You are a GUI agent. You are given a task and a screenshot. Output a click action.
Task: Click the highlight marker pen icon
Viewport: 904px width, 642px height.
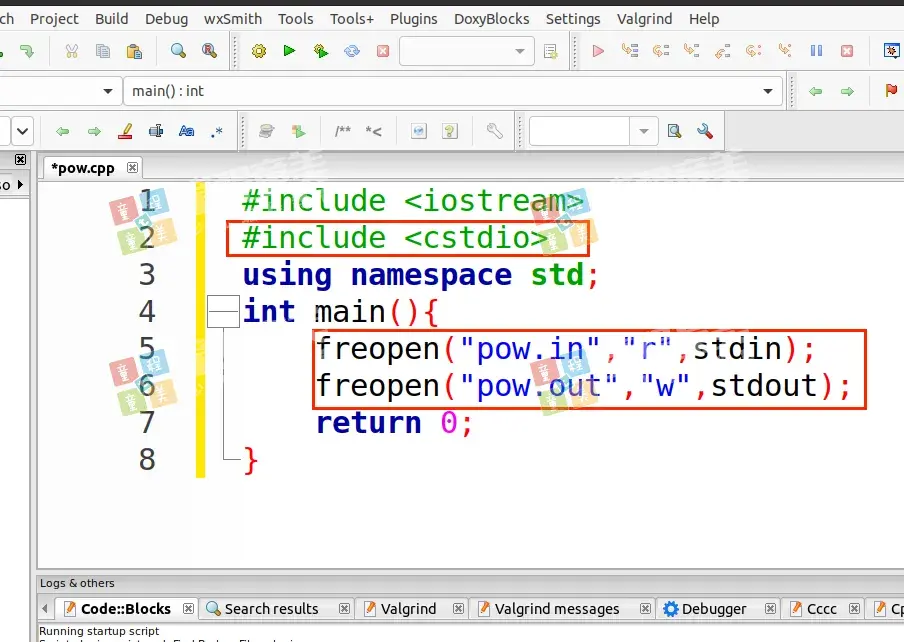pos(125,131)
